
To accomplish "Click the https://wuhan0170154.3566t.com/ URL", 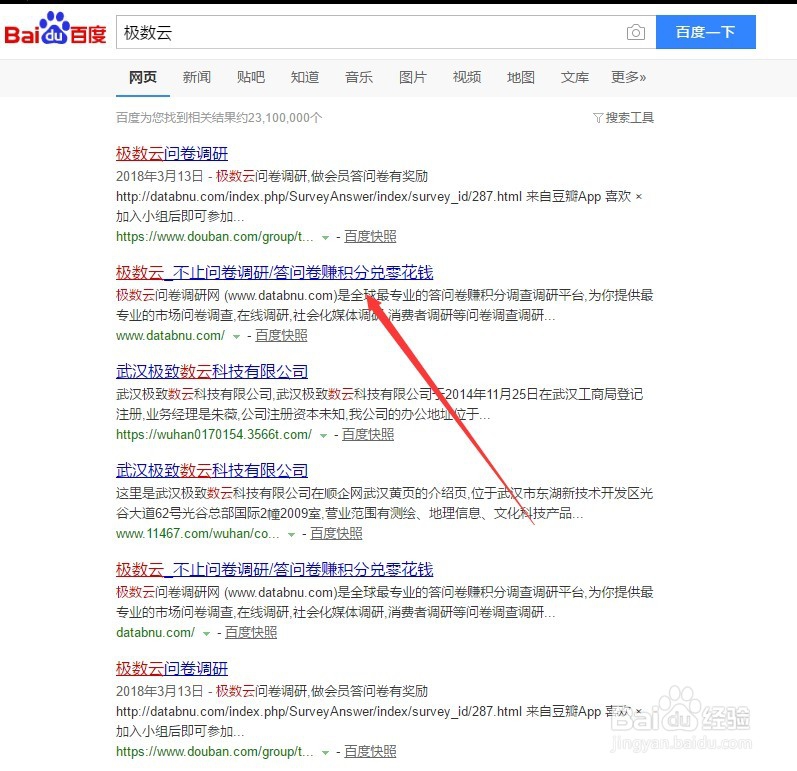I will [214, 435].
